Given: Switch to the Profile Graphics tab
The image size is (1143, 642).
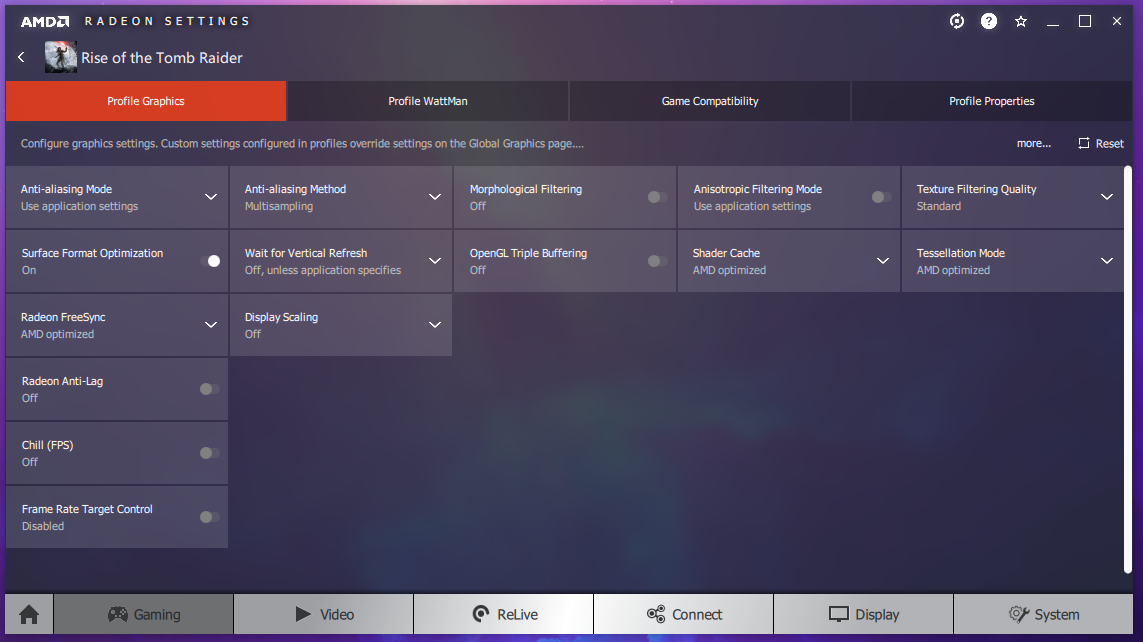Looking at the screenshot, I should [x=146, y=101].
